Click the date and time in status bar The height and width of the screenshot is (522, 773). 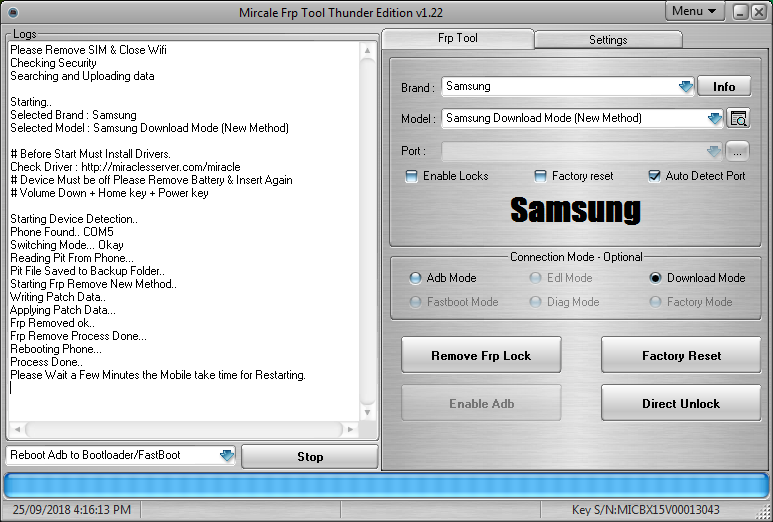click(x=72, y=510)
